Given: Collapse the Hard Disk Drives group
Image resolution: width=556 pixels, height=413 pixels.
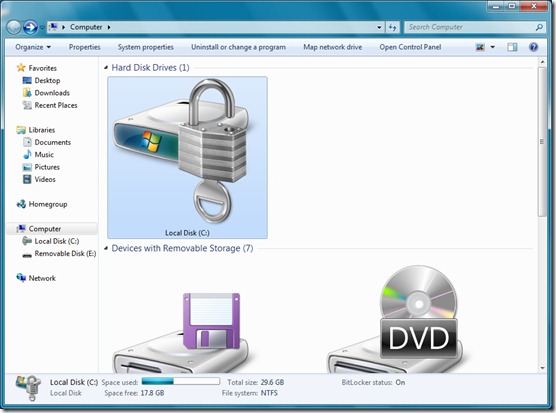Looking at the screenshot, I should pos(106,67).
